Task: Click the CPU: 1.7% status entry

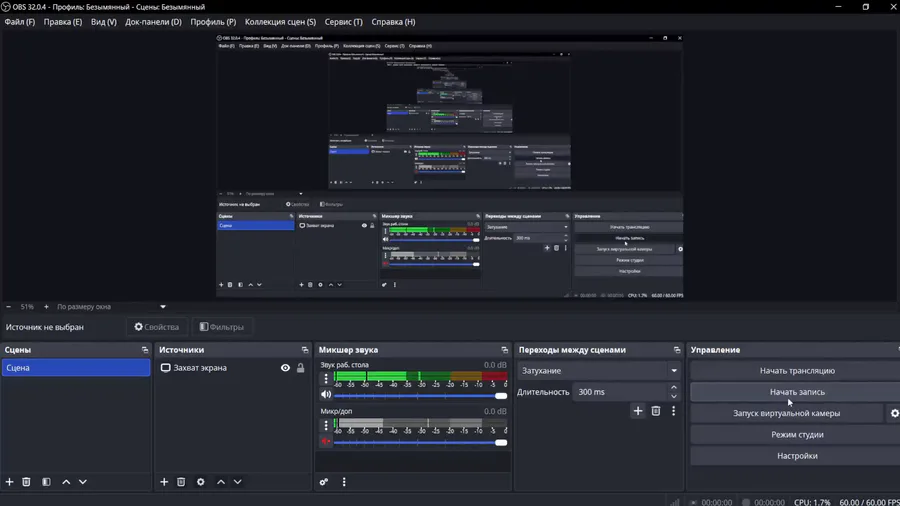Action: [812, 502]
